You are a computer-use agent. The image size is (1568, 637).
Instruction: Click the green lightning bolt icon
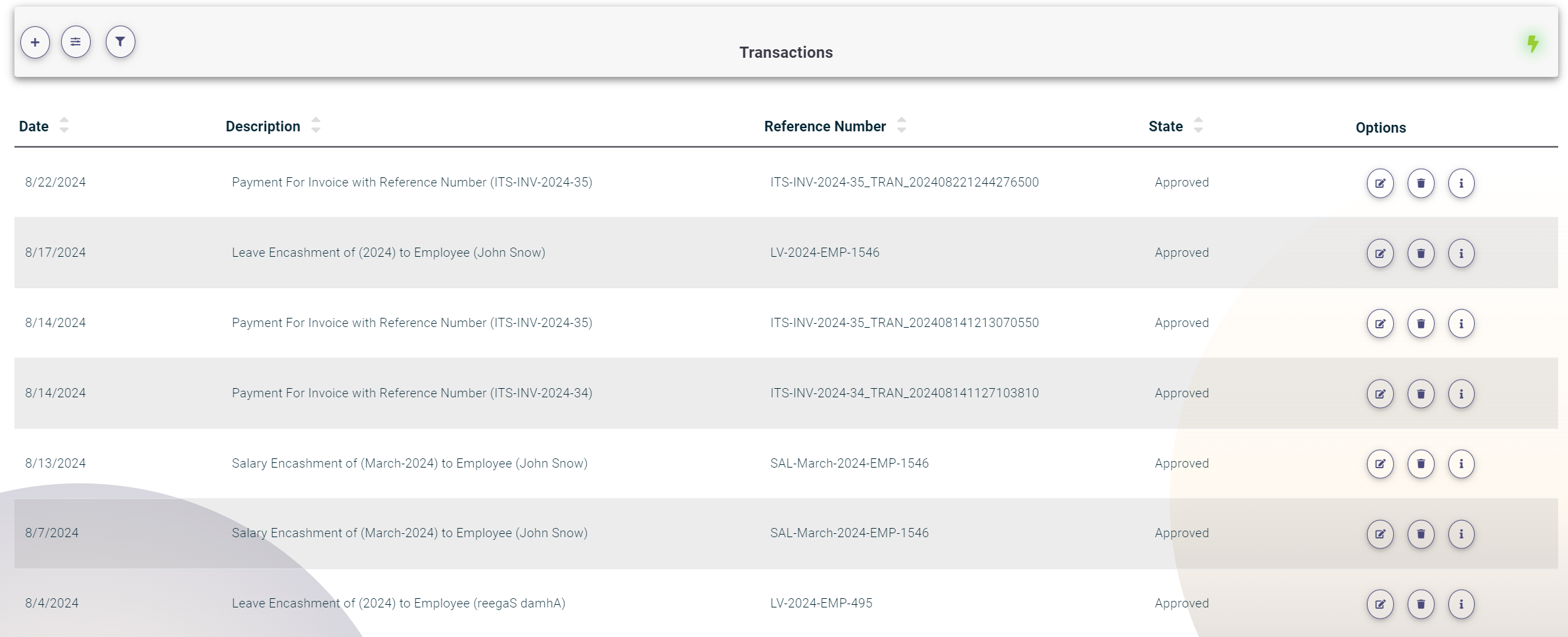1533,44
